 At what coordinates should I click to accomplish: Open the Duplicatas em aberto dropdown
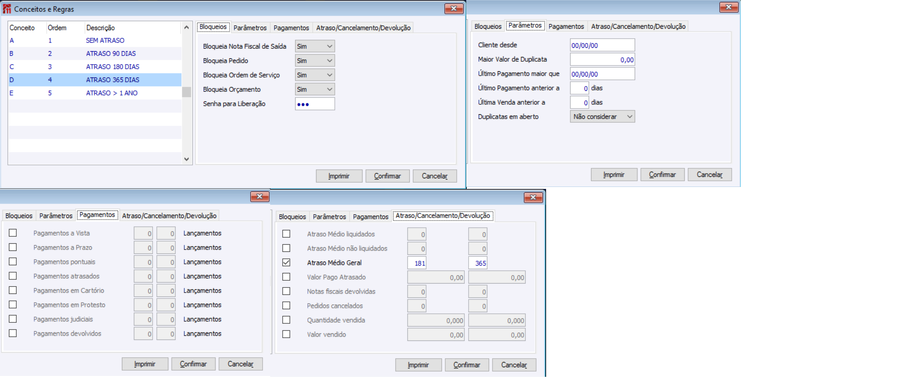point(603,117)
